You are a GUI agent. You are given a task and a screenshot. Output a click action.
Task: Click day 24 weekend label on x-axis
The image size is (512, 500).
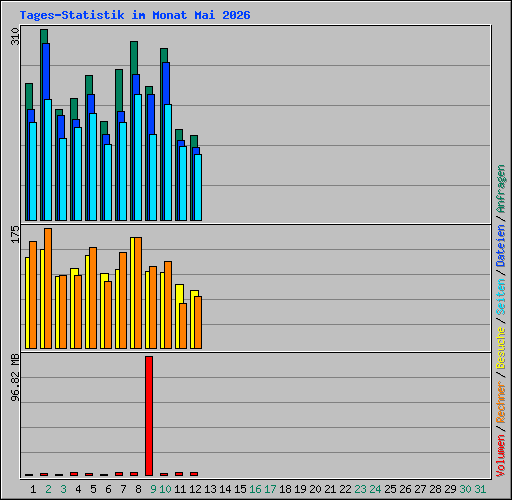coord(375,489)
